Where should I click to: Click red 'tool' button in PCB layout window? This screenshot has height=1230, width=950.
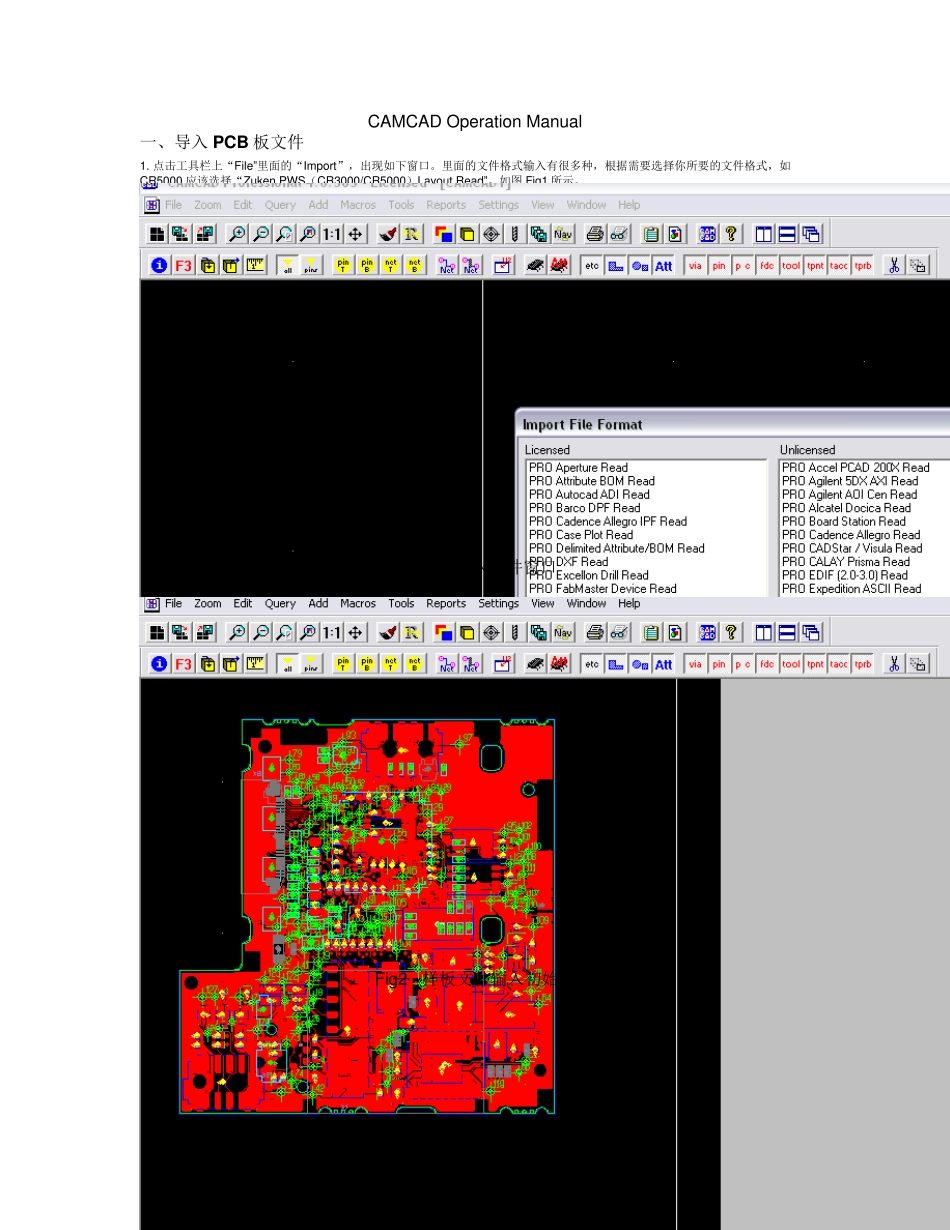click(791, 664)
